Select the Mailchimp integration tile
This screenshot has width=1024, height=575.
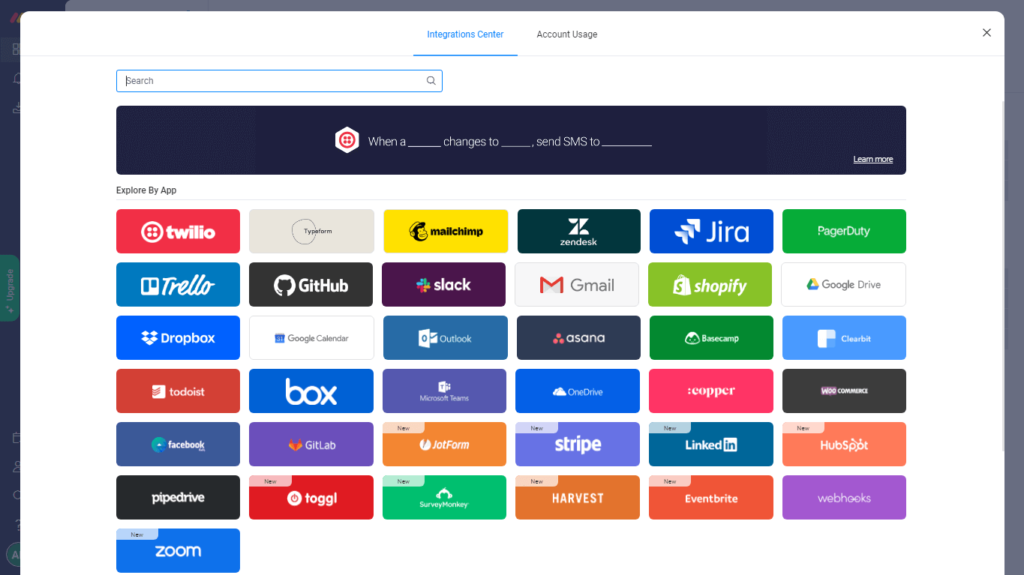[445, 231]
